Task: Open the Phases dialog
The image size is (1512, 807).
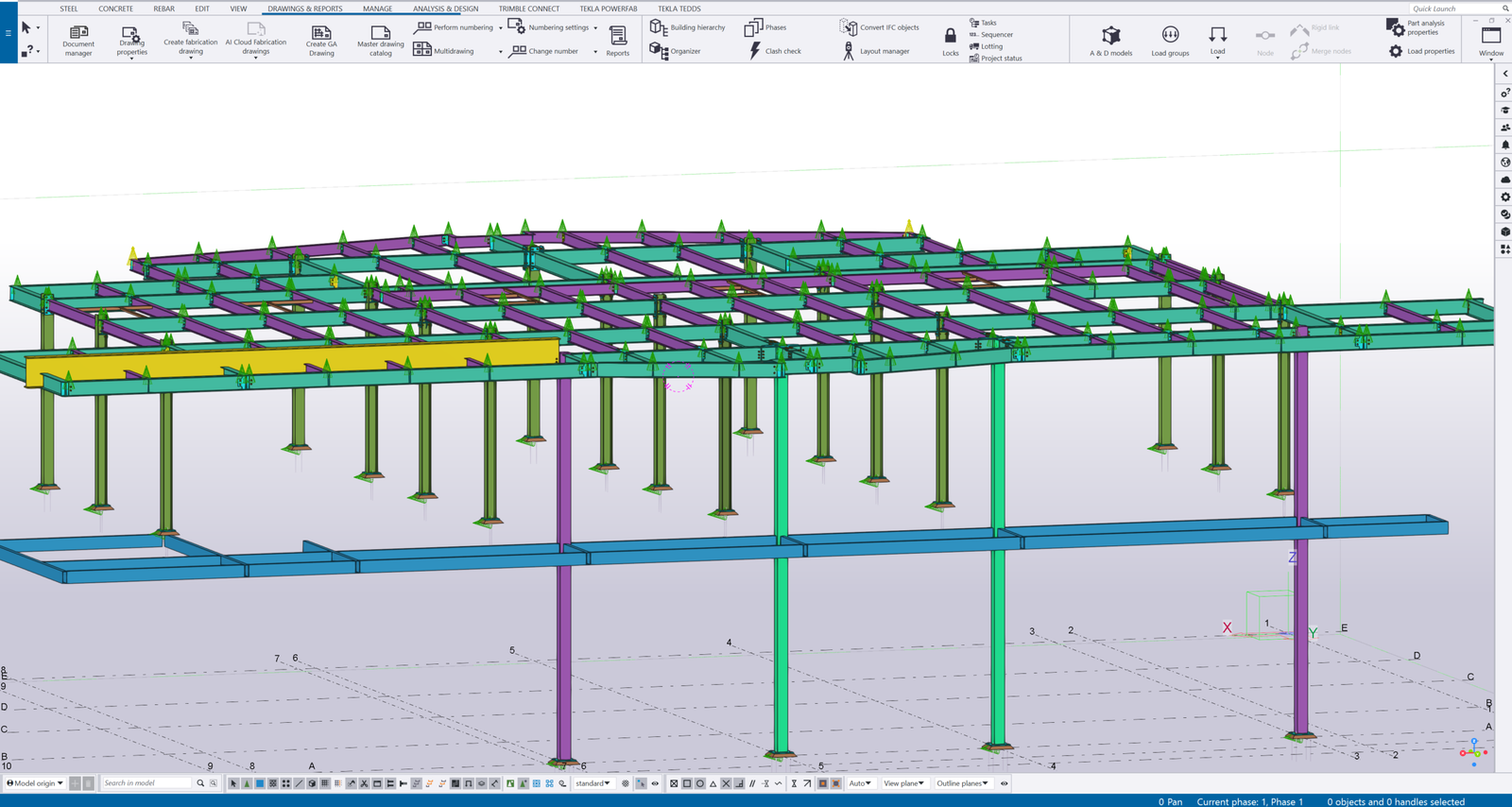Action: [x=765, y=27]
